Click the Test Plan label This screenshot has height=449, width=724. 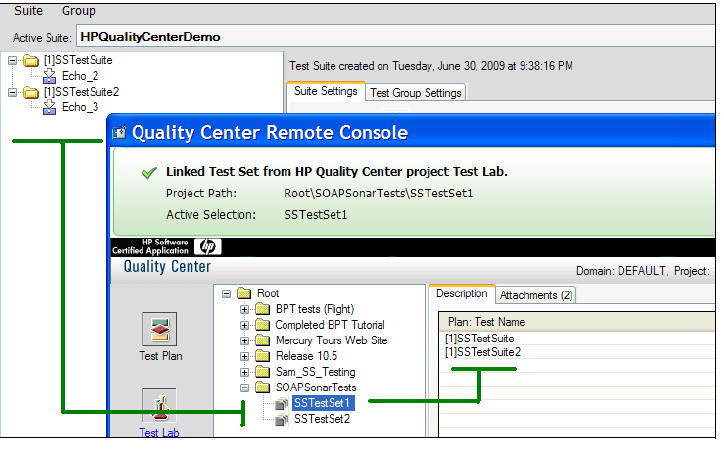[161, 356]
